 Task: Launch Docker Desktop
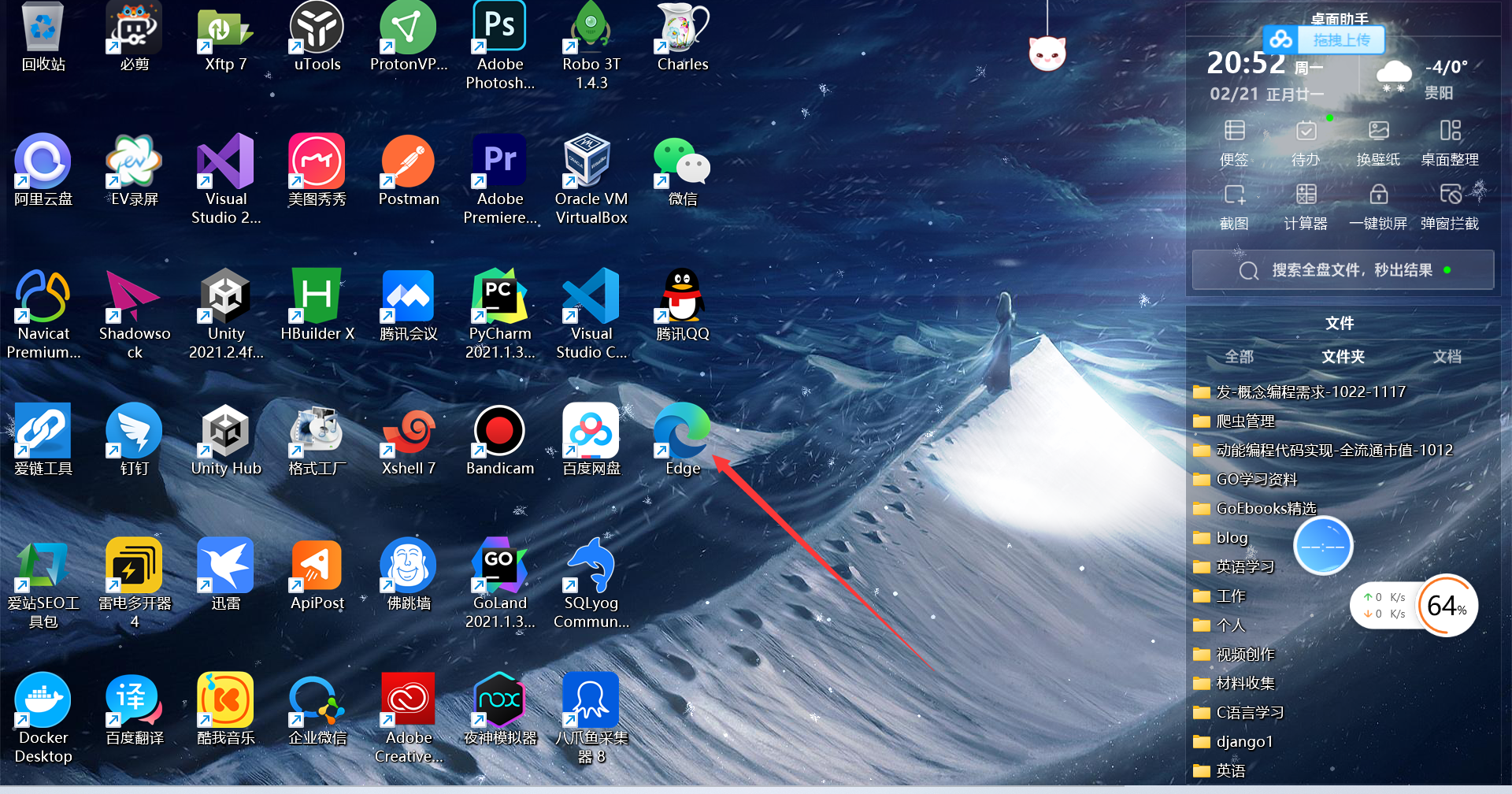tap(43, 699)
